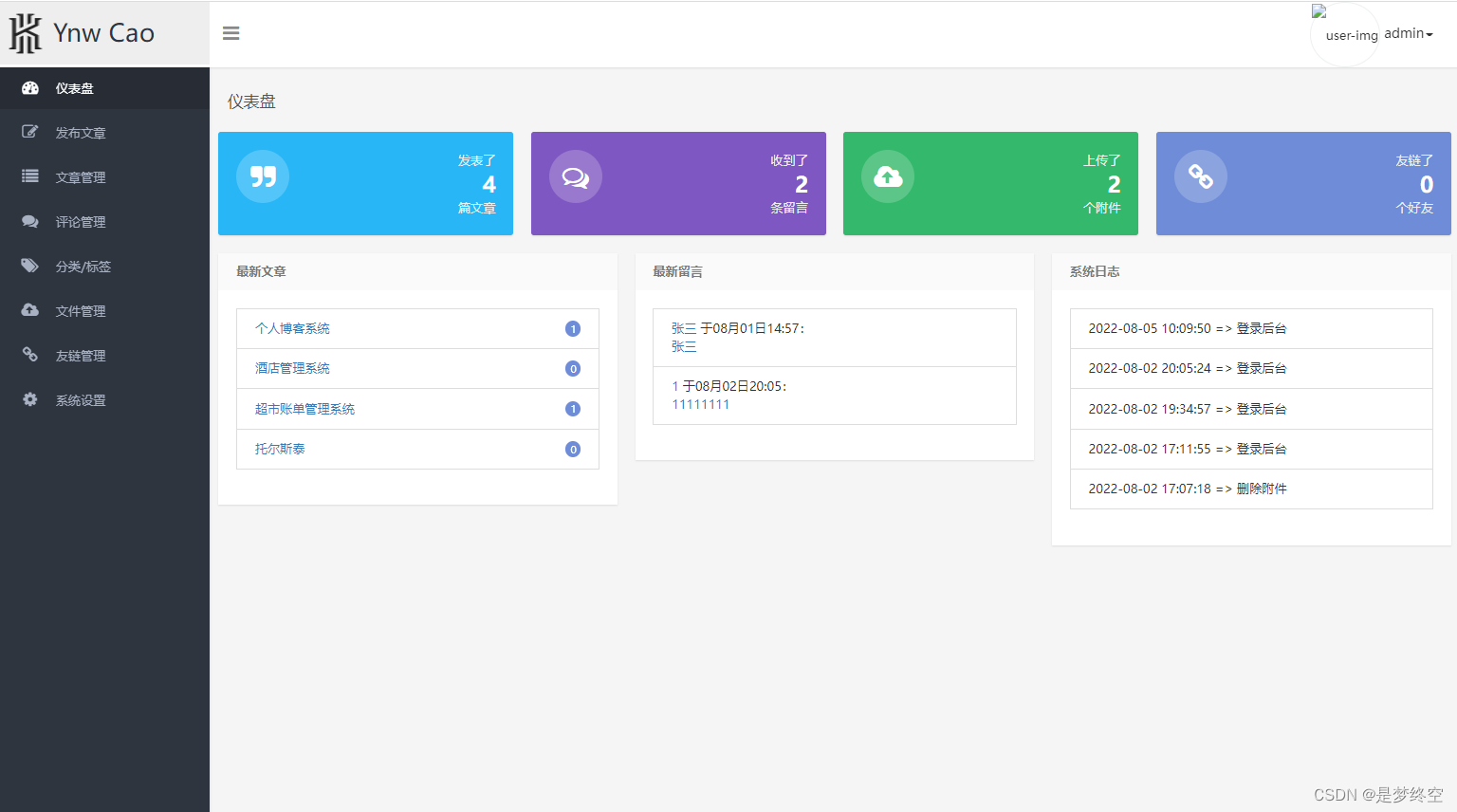Open article link 托尔斯泰
The height and width of the screenshot is (812, 1457).
point(280,449)
